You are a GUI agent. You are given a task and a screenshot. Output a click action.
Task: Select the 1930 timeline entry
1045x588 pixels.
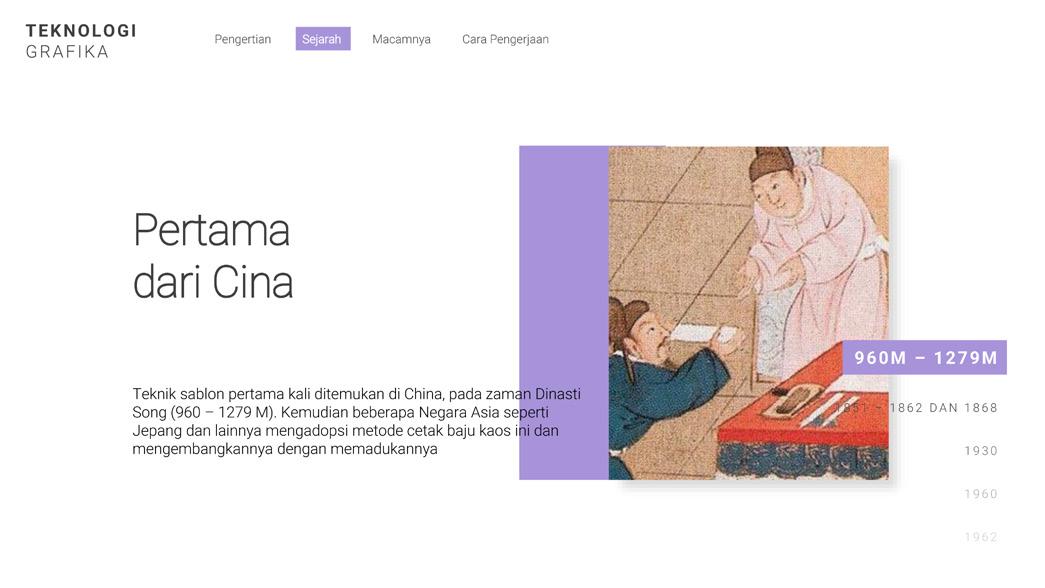pyautogui.click(x=981, y=451)
